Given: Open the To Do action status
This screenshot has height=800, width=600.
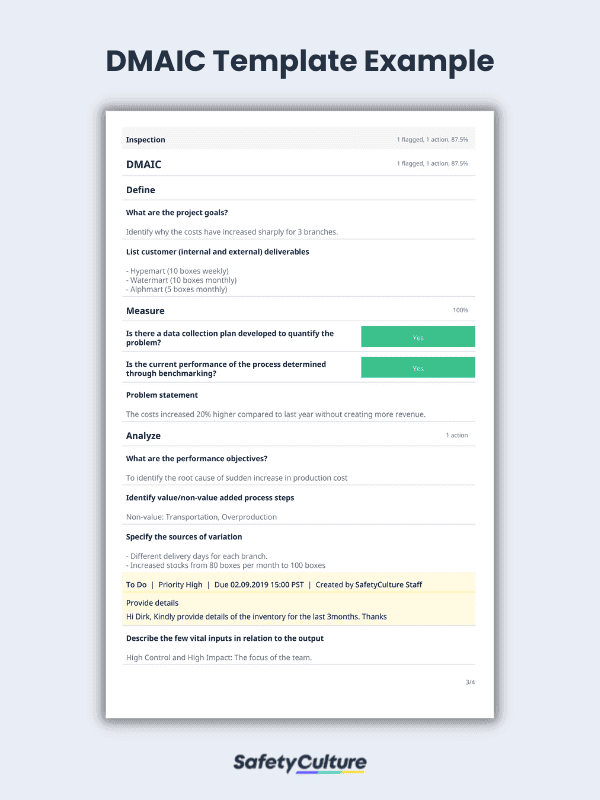Looking at the screenshot, I should (136, 585).
